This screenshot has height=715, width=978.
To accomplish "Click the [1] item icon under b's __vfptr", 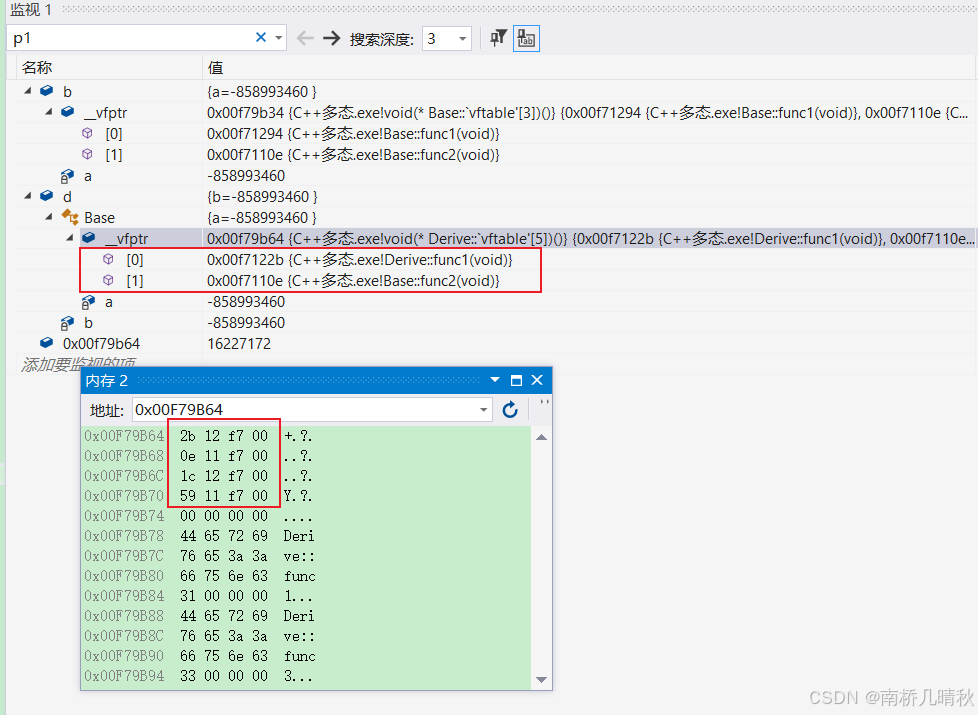I will tap(87, 154).
